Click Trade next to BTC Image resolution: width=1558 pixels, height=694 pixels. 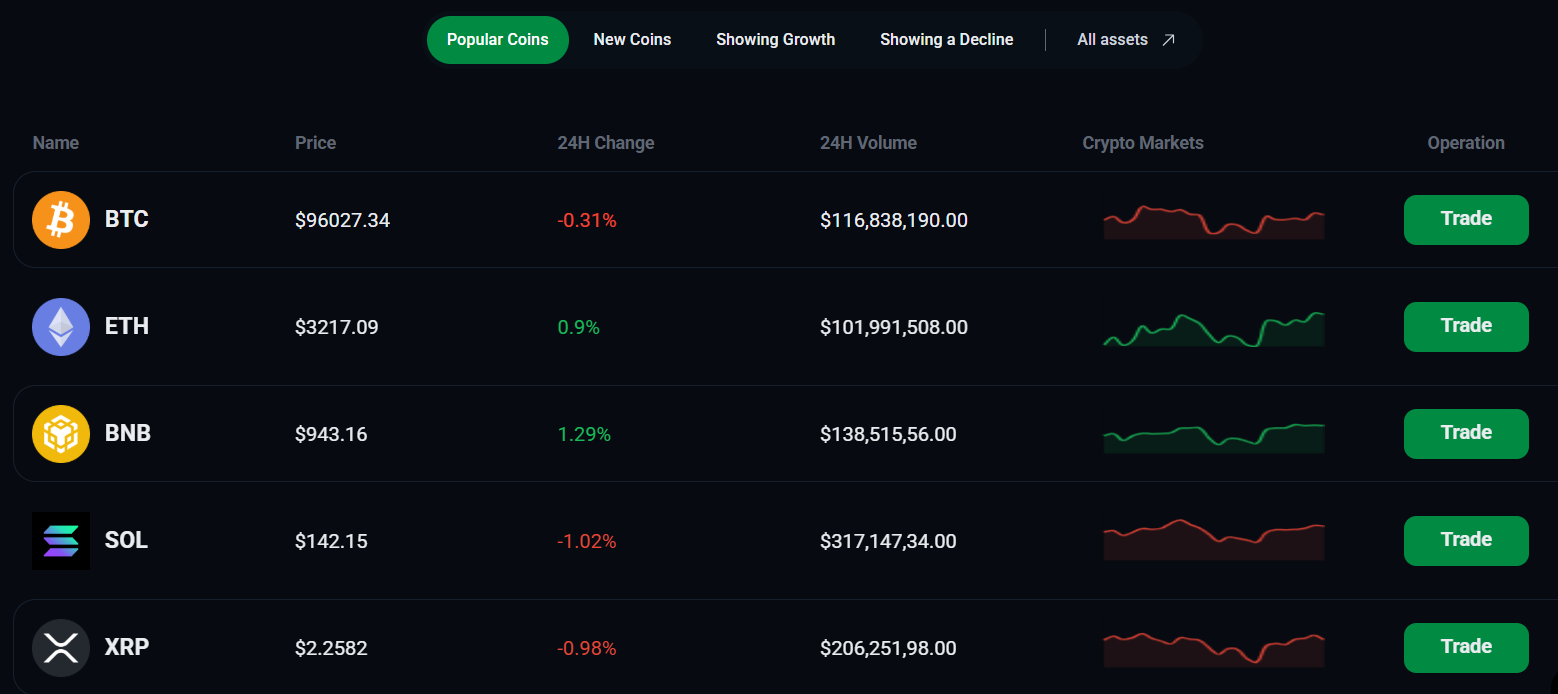pyautogui.click(x=1466, y=219)
